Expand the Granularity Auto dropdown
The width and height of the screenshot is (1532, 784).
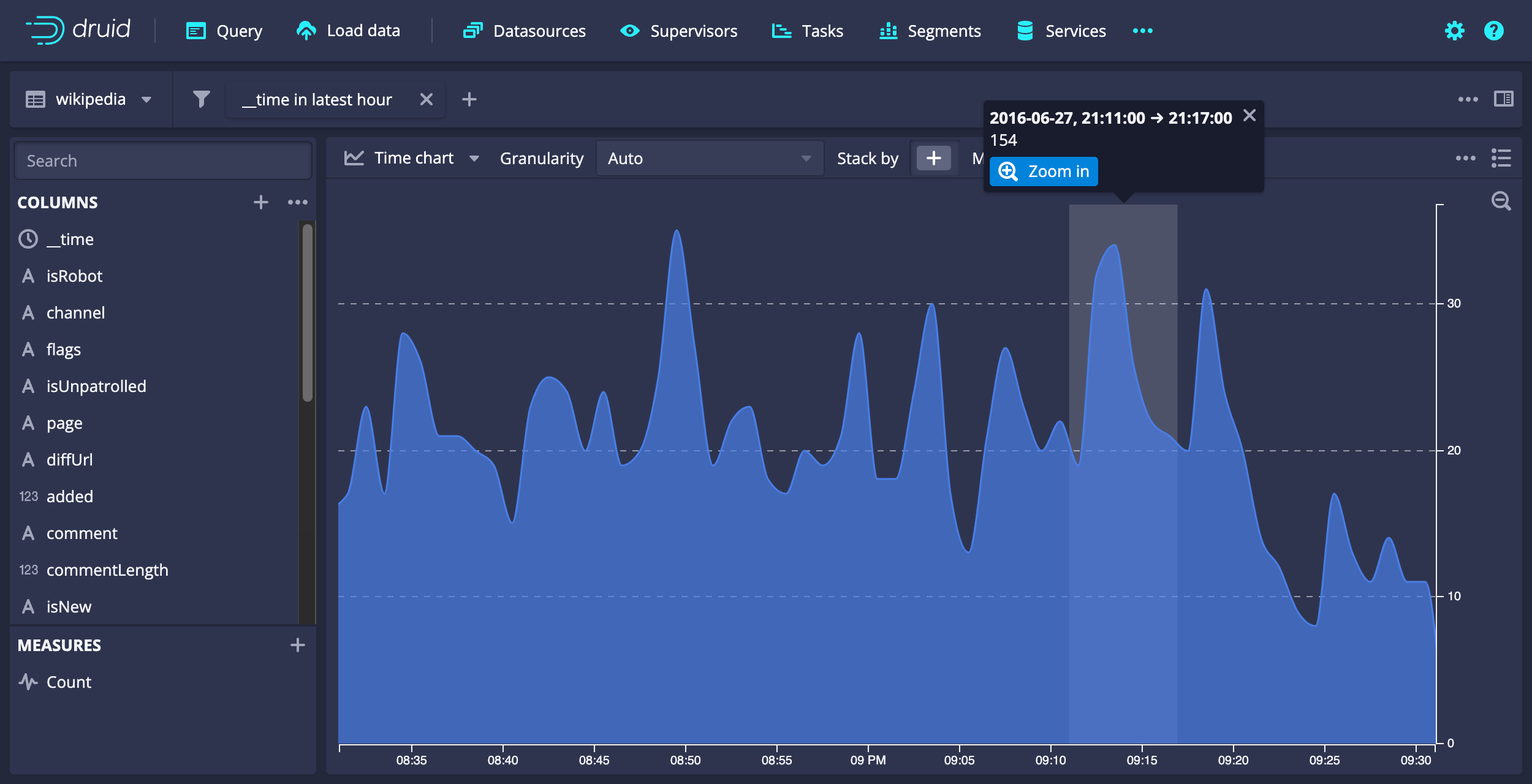pyautogui.click(x=709, y=159)
